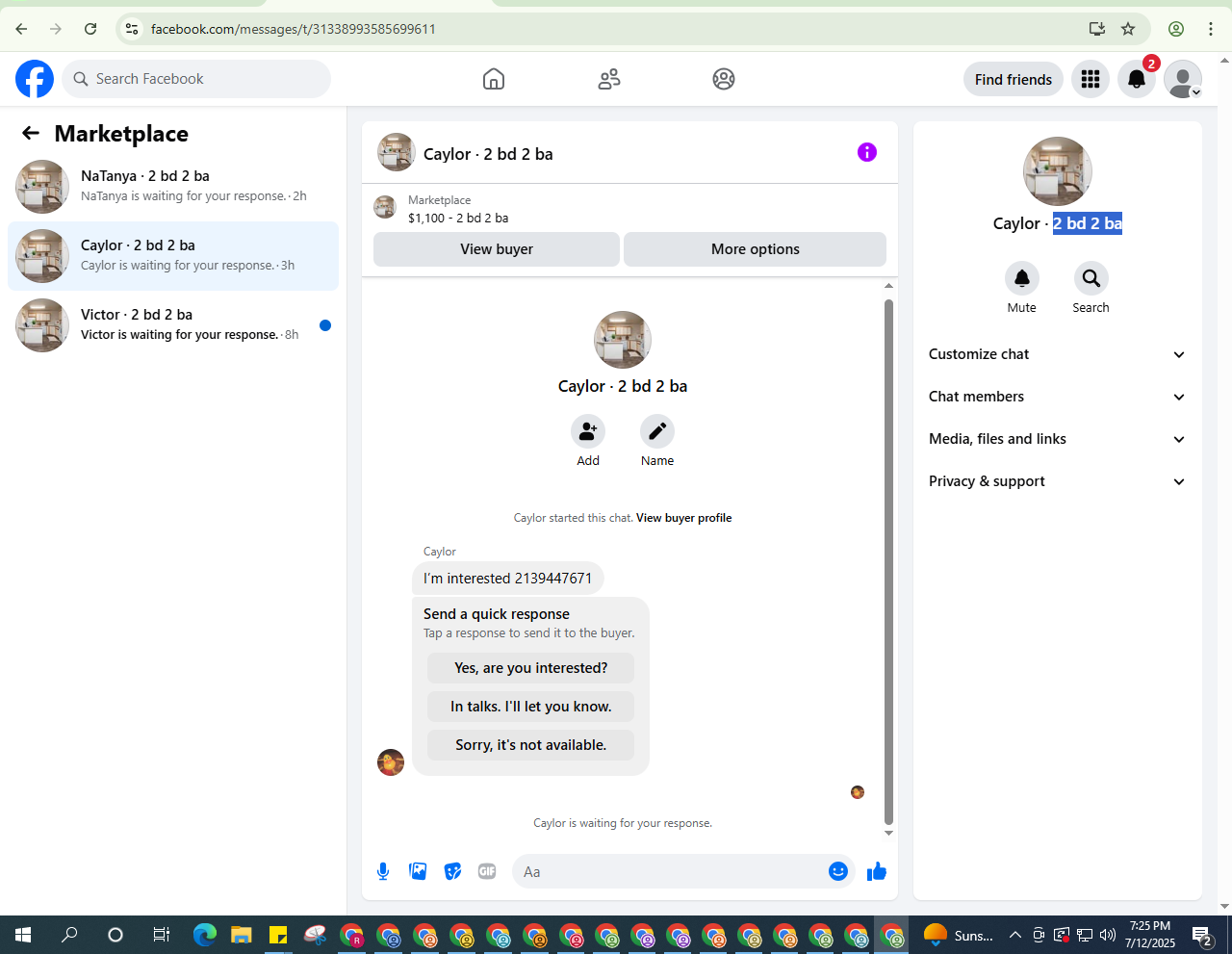
Task: Open the emoji picker in message box
Action: click(x=838, y=871)
